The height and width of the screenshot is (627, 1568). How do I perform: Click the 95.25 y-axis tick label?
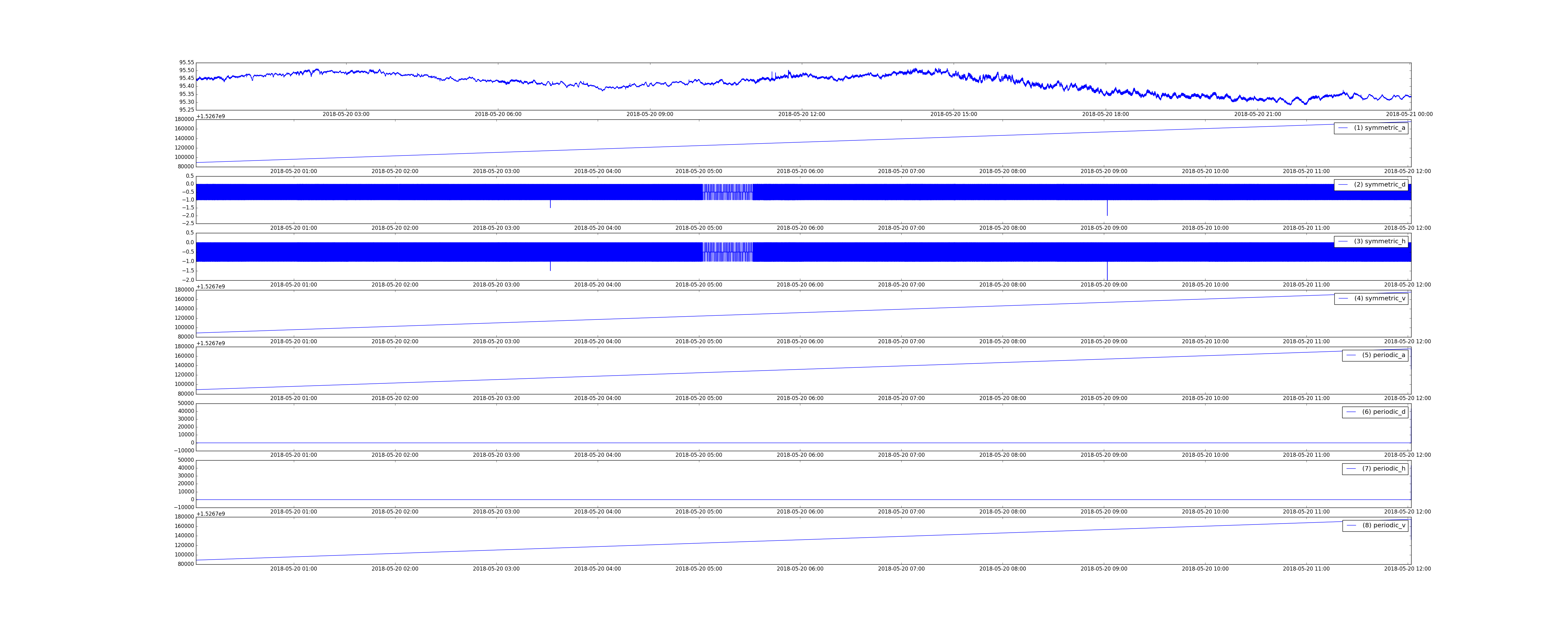(x=186, y=110)
